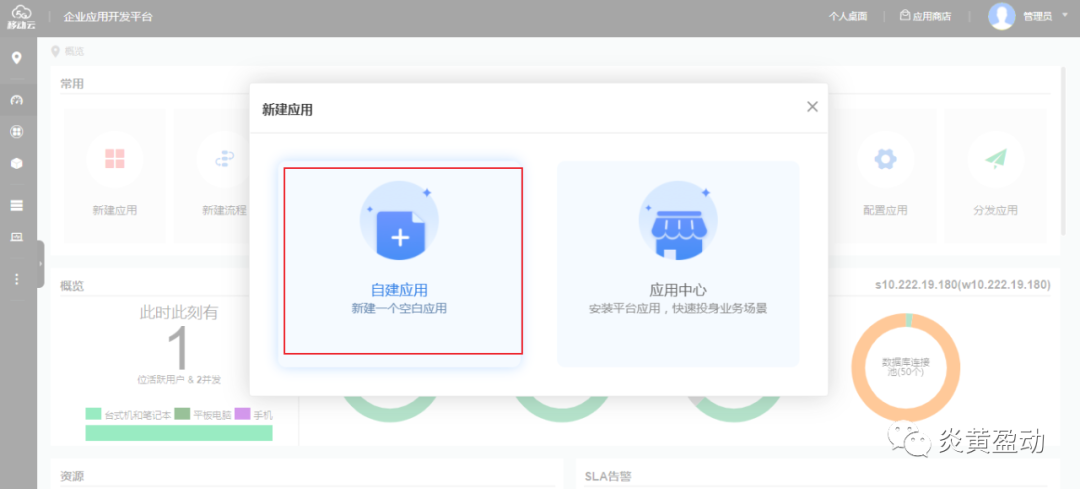Click the stacked layers icon in sidebar
The image size is (1080, 489).
pyautogui.click(x=16, y=205)
